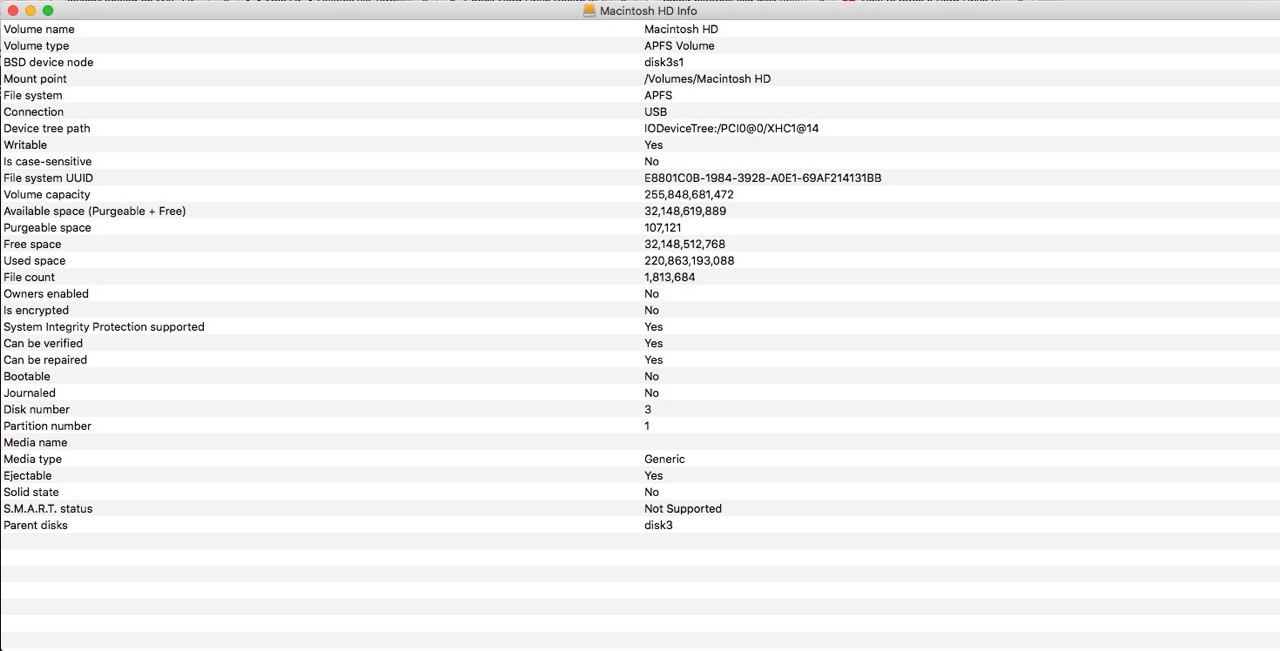Click the "Device tree path" label

click(47, 128)
